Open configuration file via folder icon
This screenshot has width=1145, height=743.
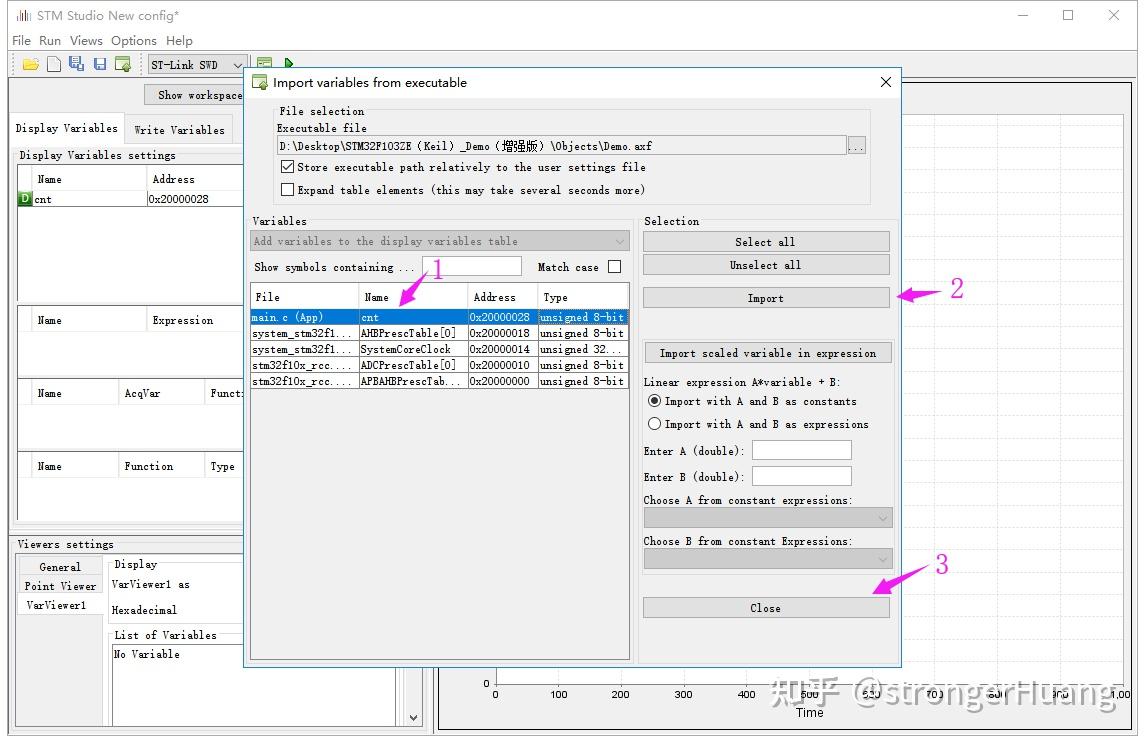[31, 64]
